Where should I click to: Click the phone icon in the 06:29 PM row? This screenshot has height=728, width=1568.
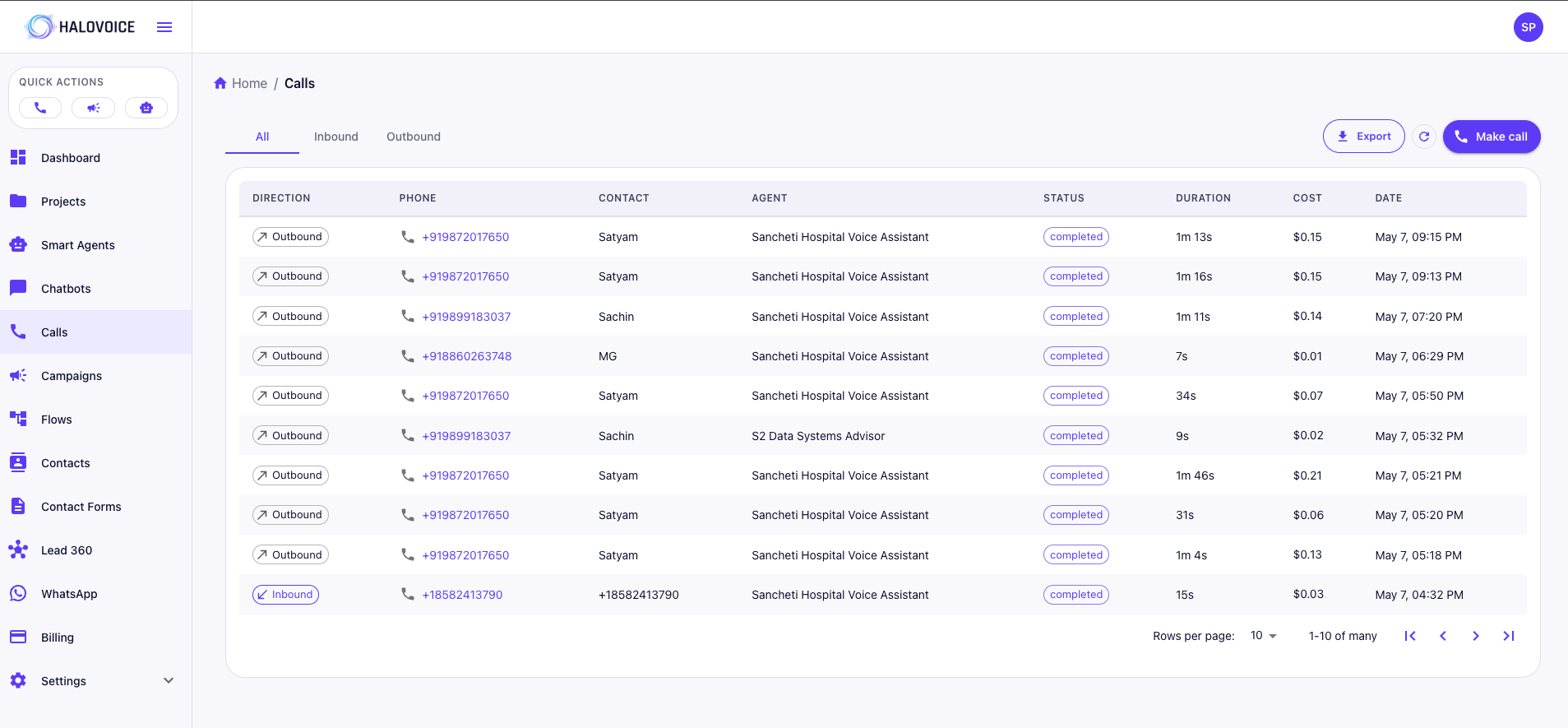[407, 355]
